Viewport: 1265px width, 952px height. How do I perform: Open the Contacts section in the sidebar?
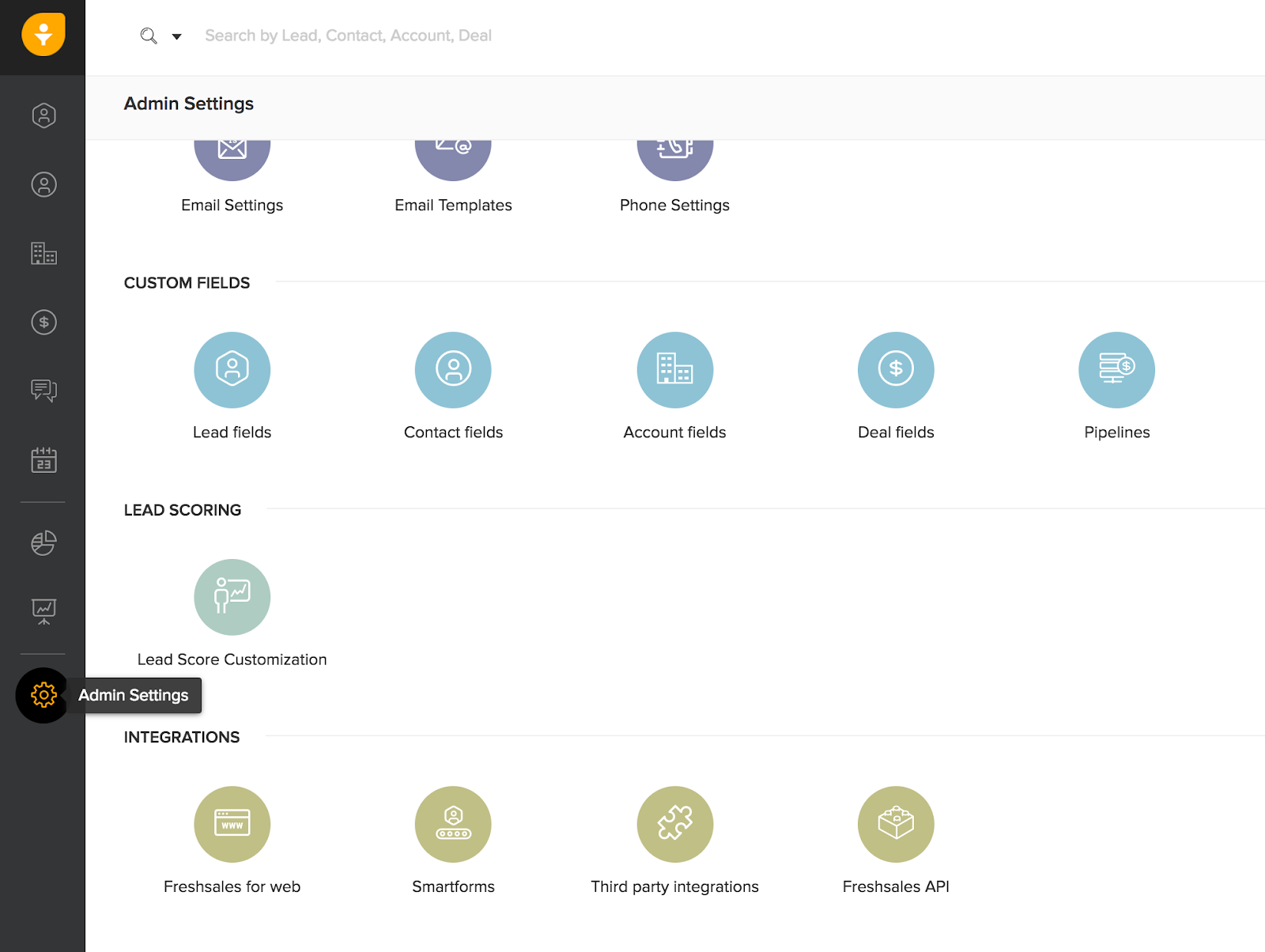click(44, 184)
